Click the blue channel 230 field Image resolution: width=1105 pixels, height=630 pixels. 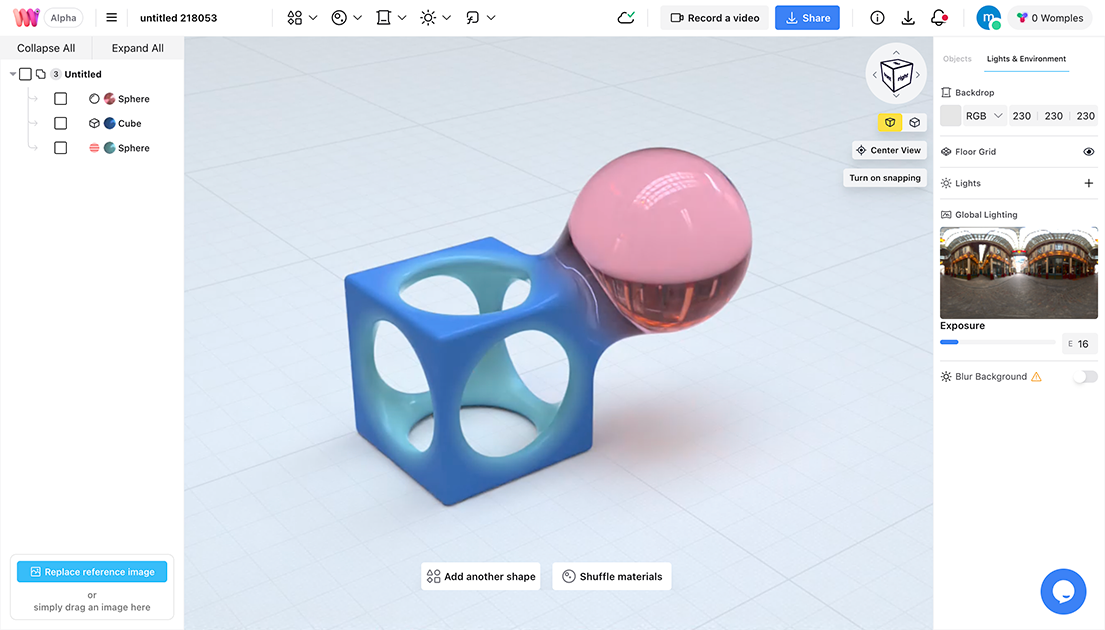[x=1085, y=116]
